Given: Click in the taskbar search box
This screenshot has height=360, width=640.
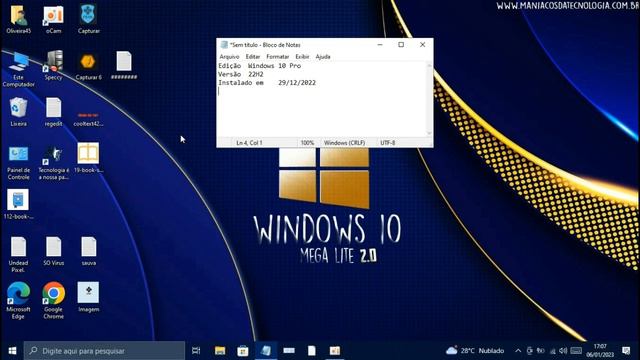Looking at the screenshot, I should click(x=104, y=351).
